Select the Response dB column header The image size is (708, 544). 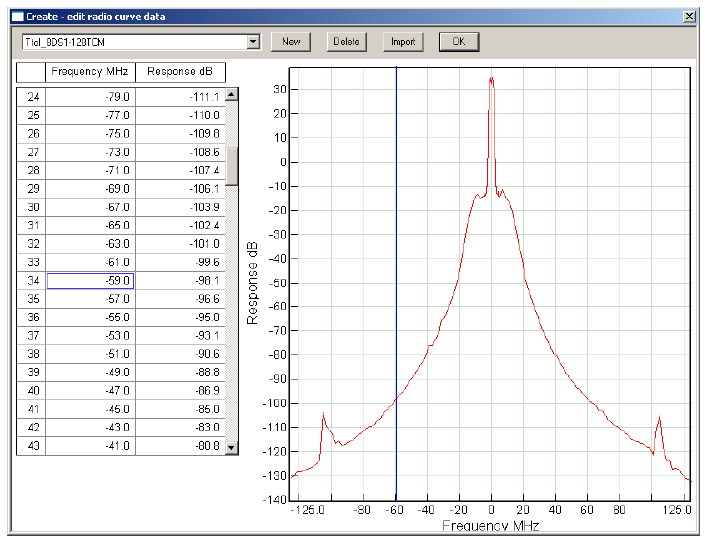(180, 72)
